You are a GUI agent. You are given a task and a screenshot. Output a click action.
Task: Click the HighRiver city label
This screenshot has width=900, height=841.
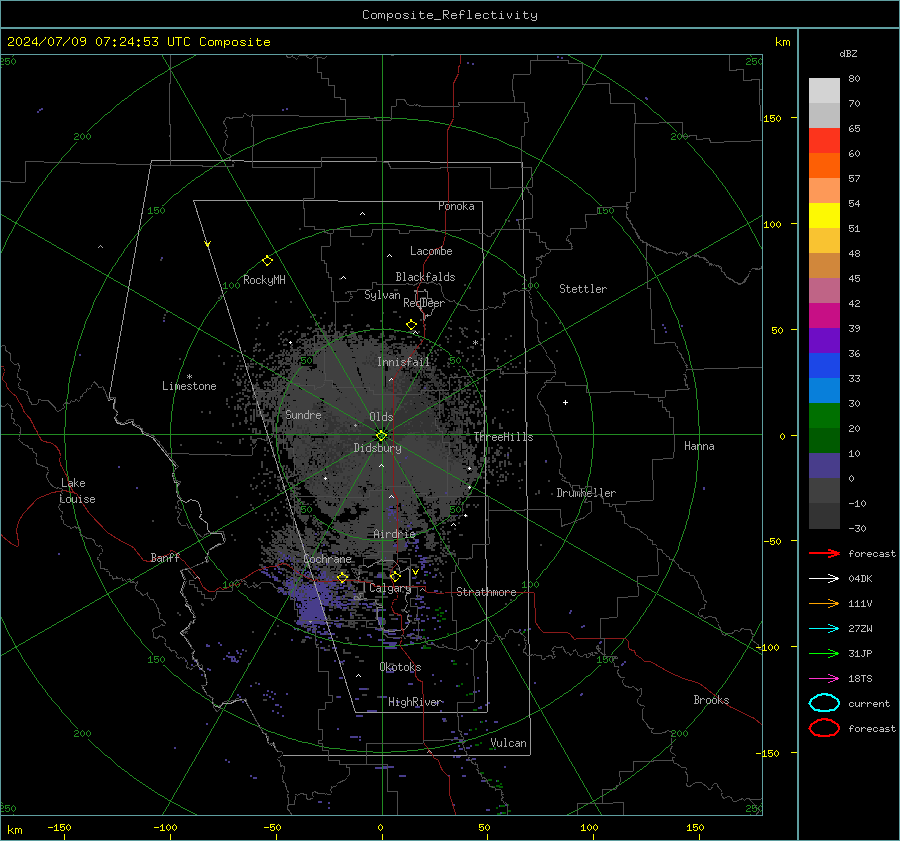click(414, 702)
